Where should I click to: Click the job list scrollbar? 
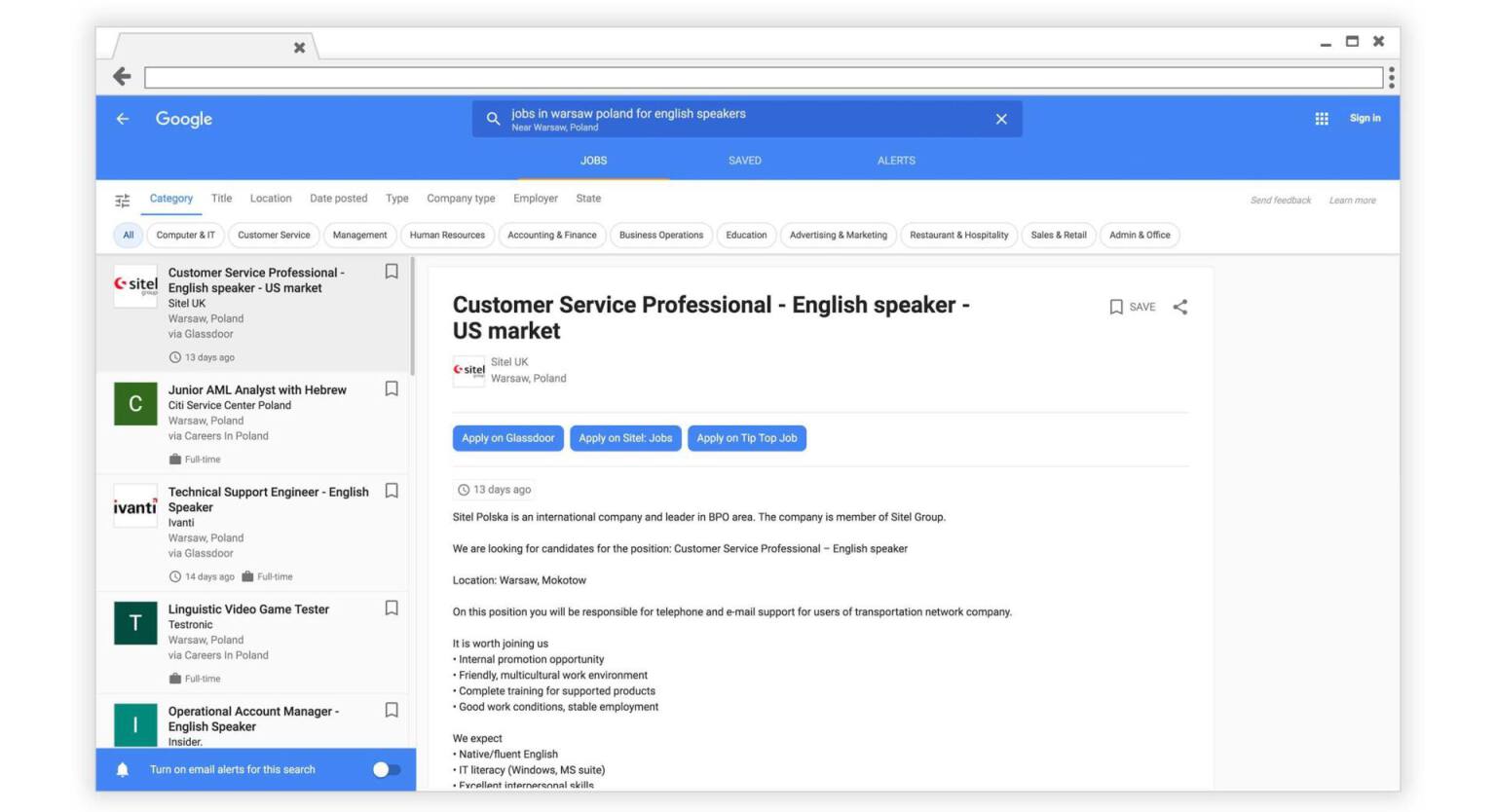coord(413,316)
